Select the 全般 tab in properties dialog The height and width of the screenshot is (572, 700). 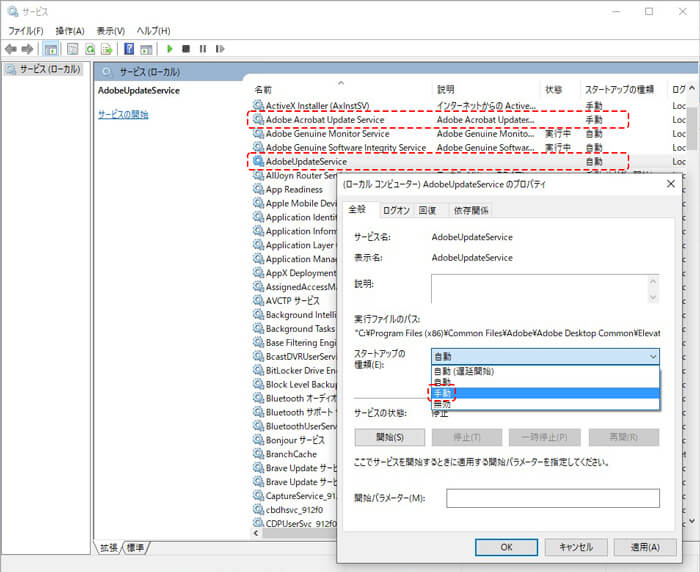tap(357, 209)
